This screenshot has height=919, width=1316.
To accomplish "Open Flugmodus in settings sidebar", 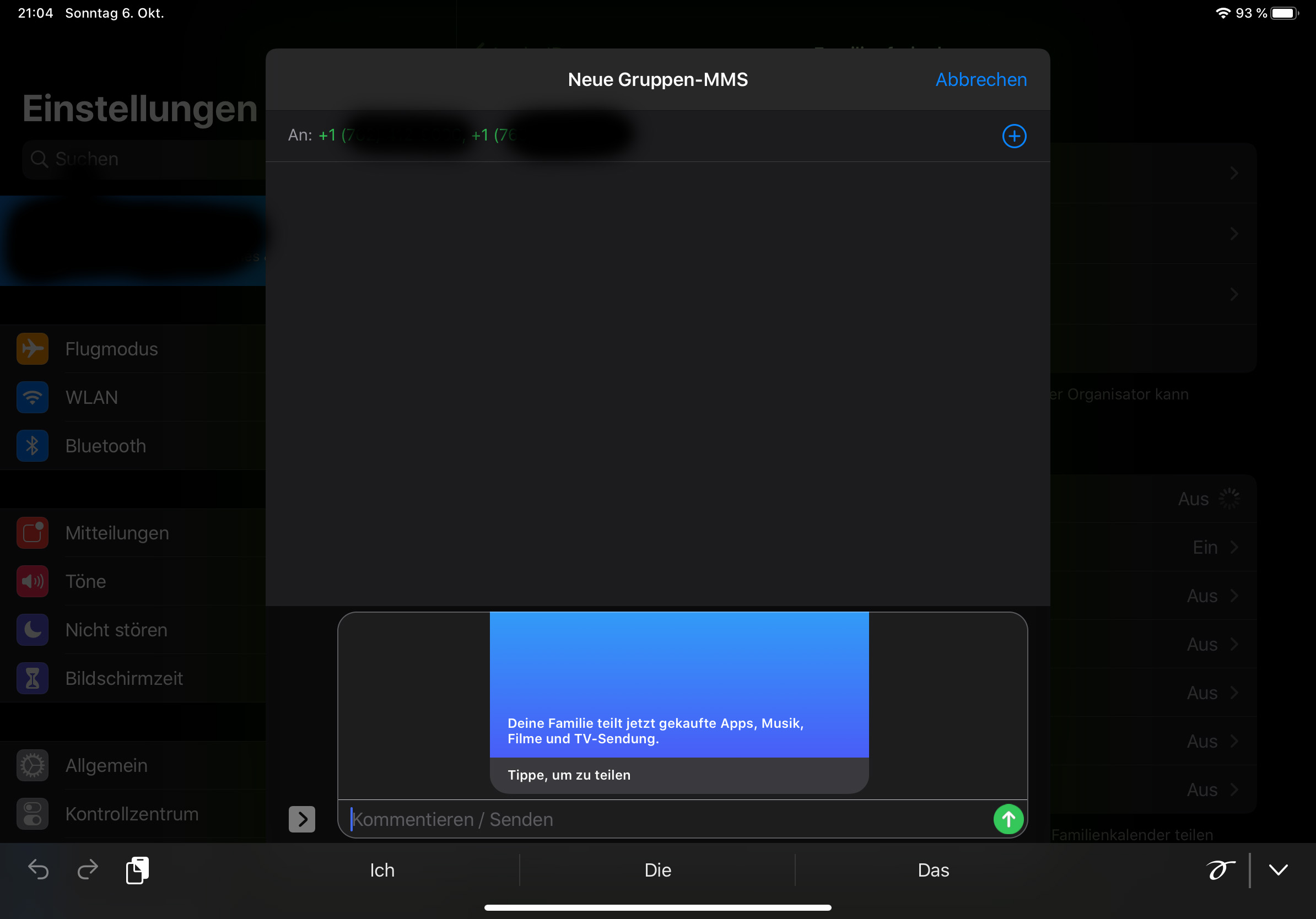I will pos(111,348).
